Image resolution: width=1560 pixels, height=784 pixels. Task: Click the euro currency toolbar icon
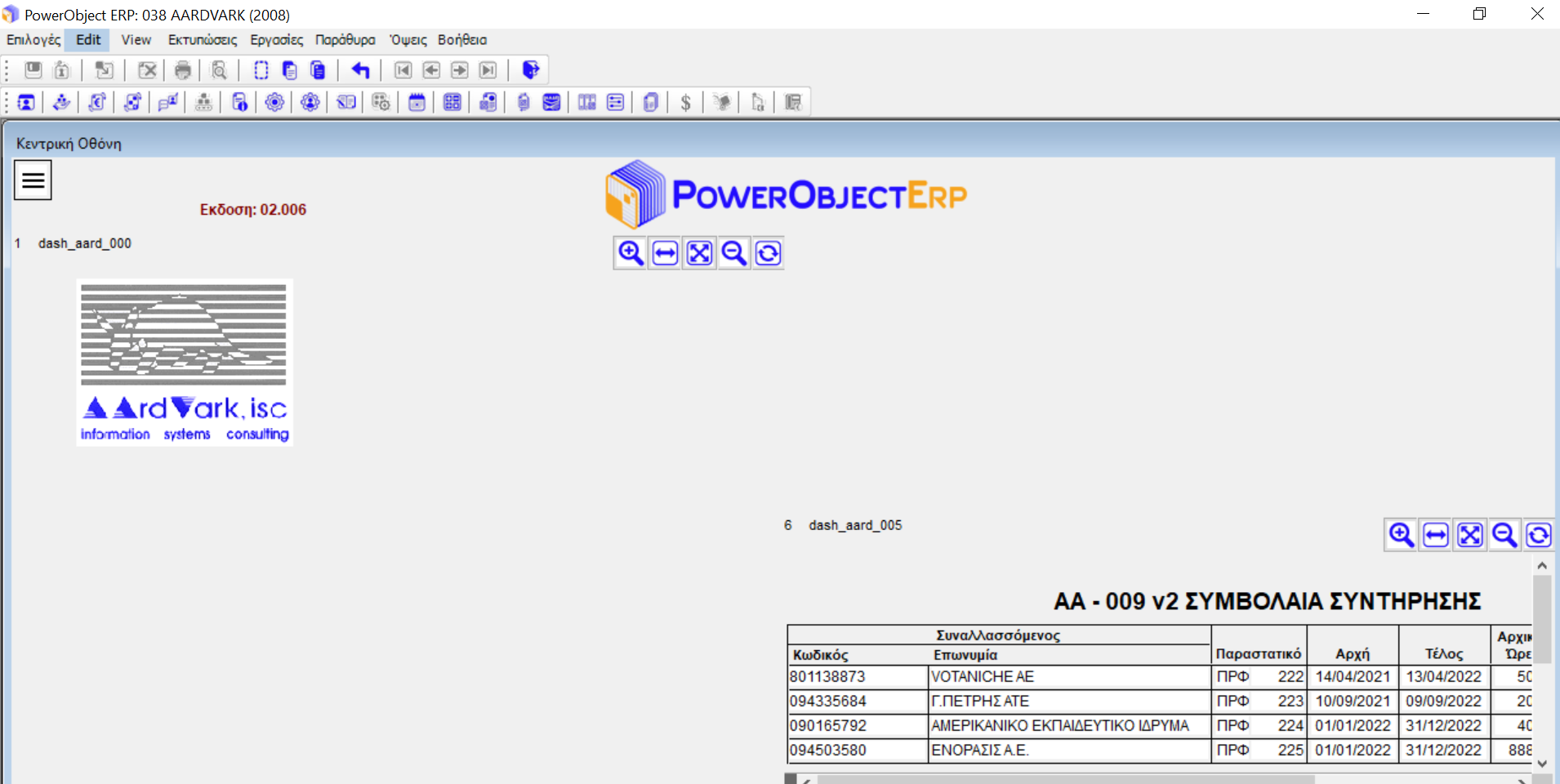(97, 102)
